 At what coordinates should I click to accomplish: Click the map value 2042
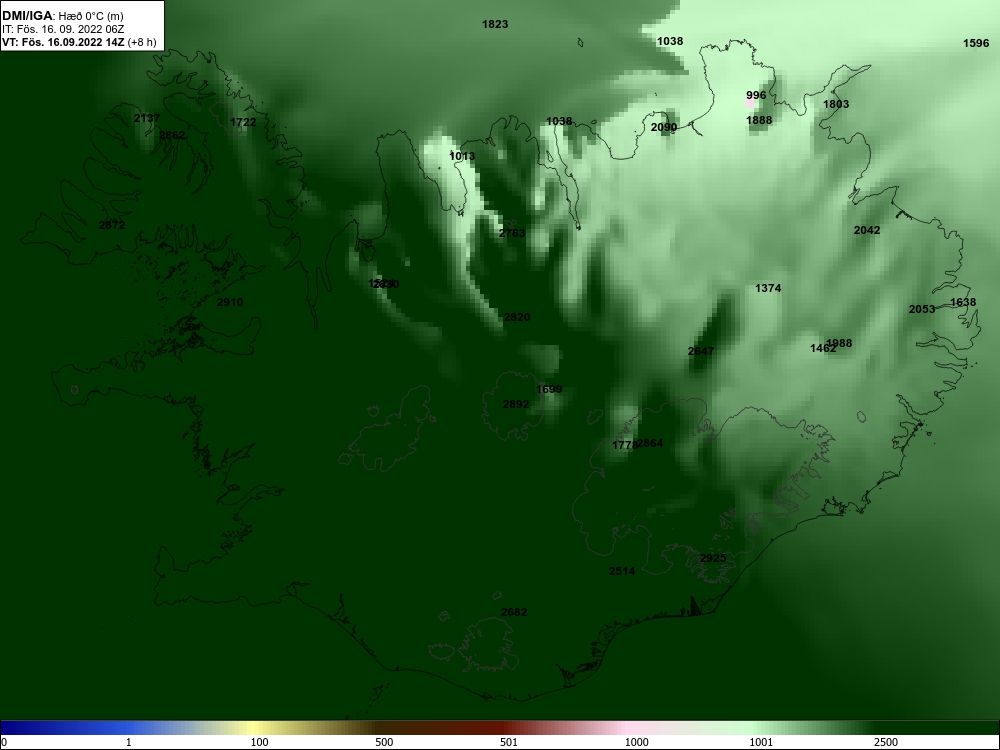click(867, 230)
